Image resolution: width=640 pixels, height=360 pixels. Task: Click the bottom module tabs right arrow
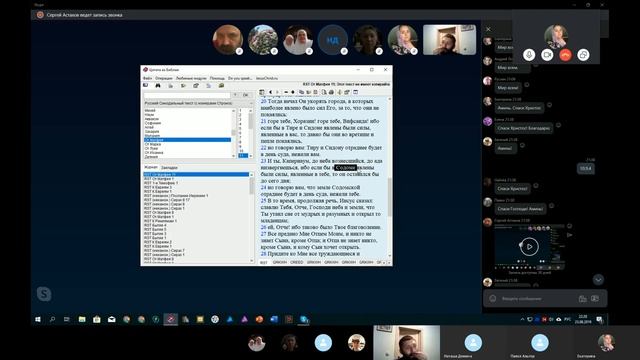(x=388, y=262)
